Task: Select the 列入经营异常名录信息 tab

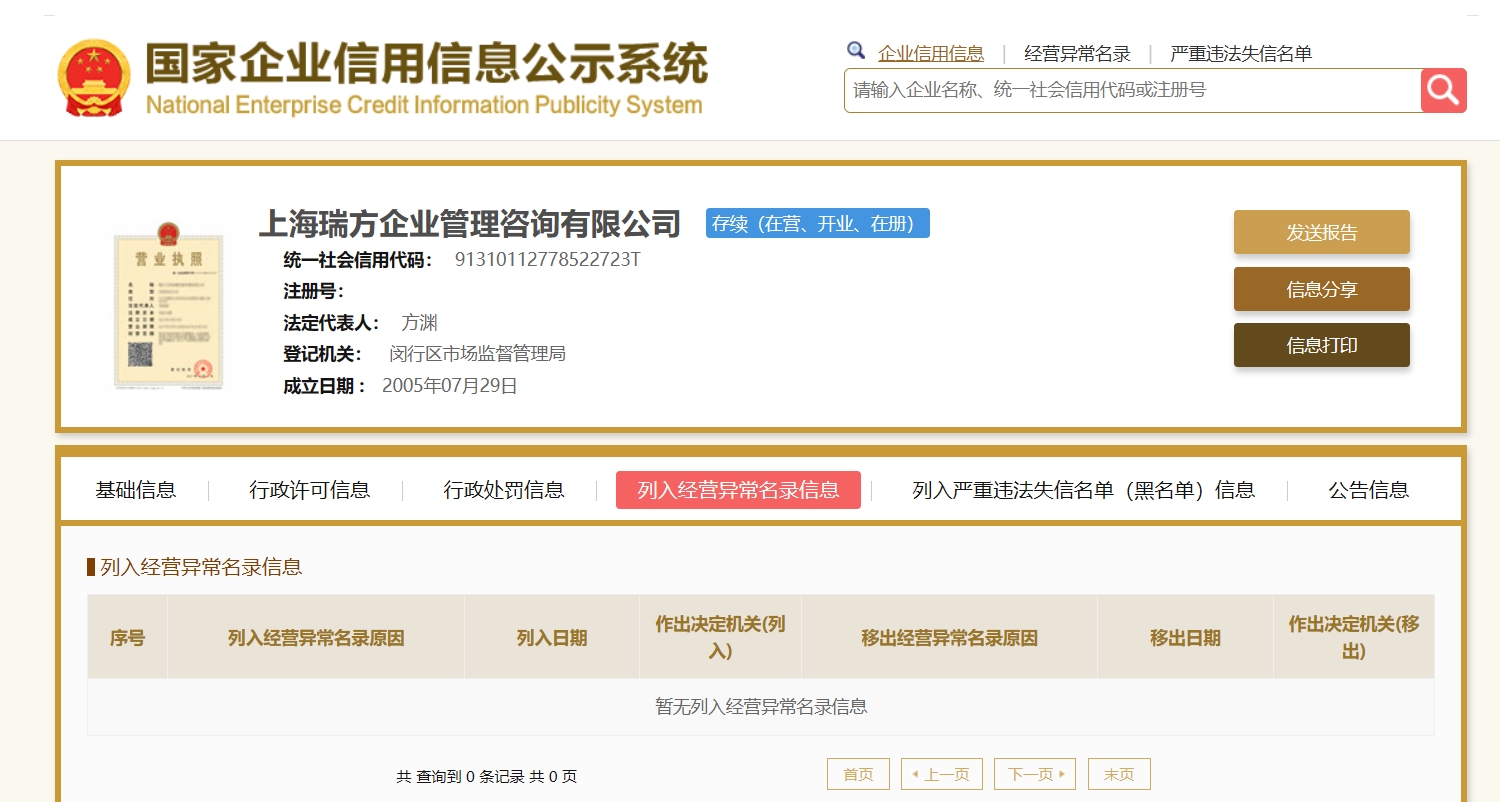Action: (738, 490)
